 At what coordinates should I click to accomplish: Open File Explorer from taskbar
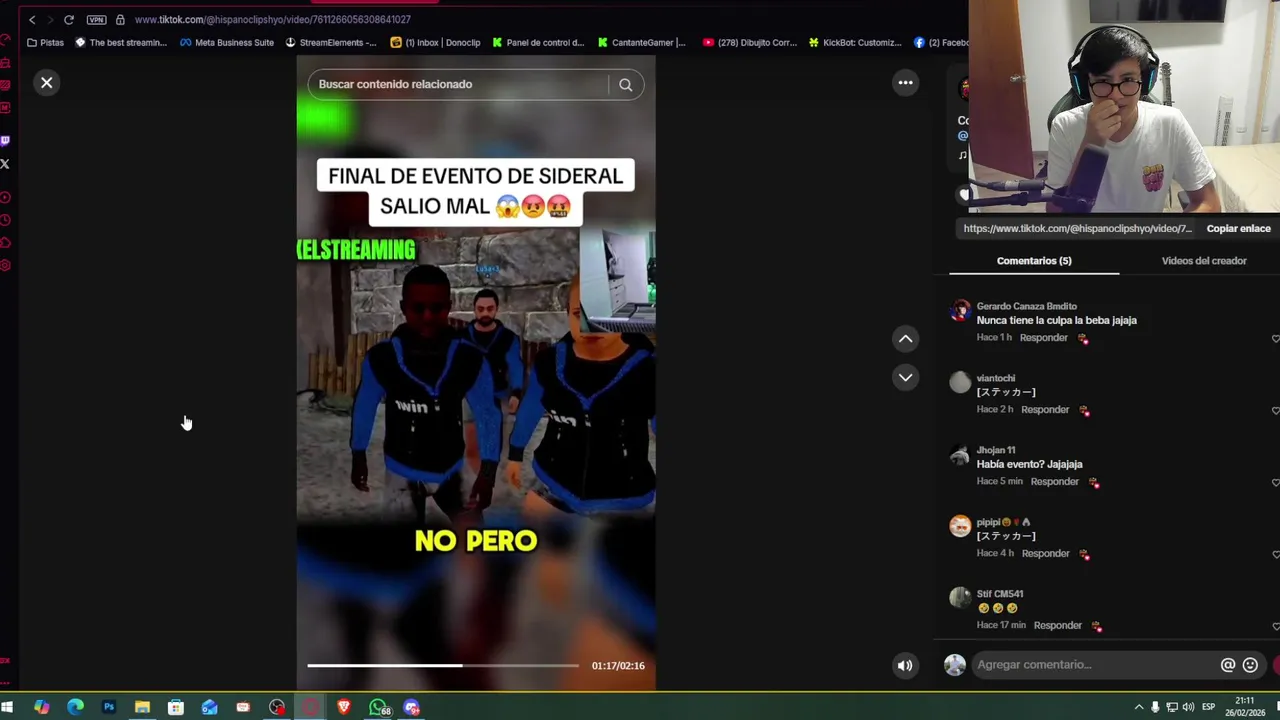pos(142,707)
